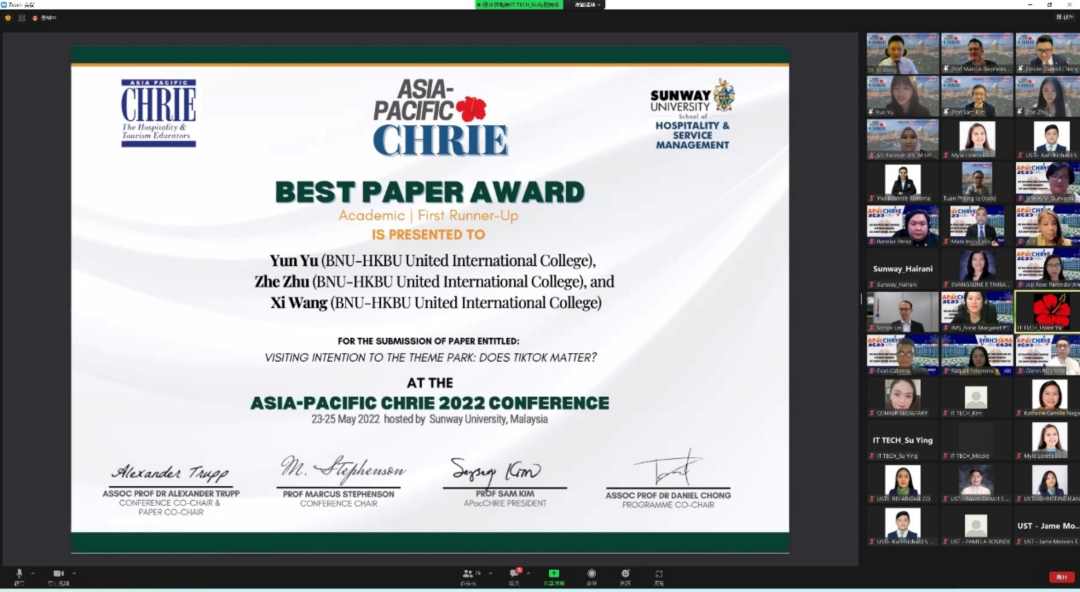Click the green share screen icon
1080x592 pixels.
tap(554, 574)
